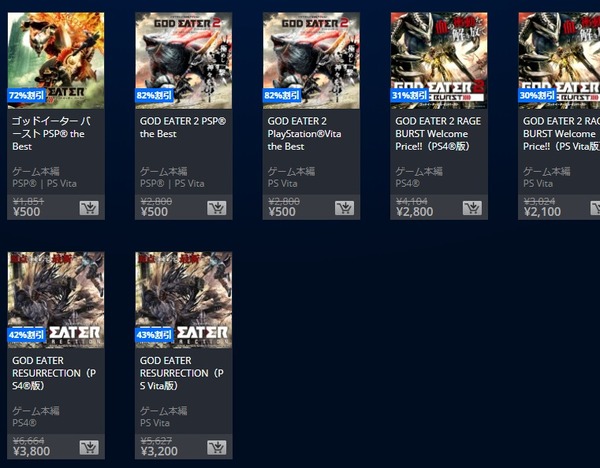Open GOD EATER RESURRECTION PS4版 title link

pos(54,373)
